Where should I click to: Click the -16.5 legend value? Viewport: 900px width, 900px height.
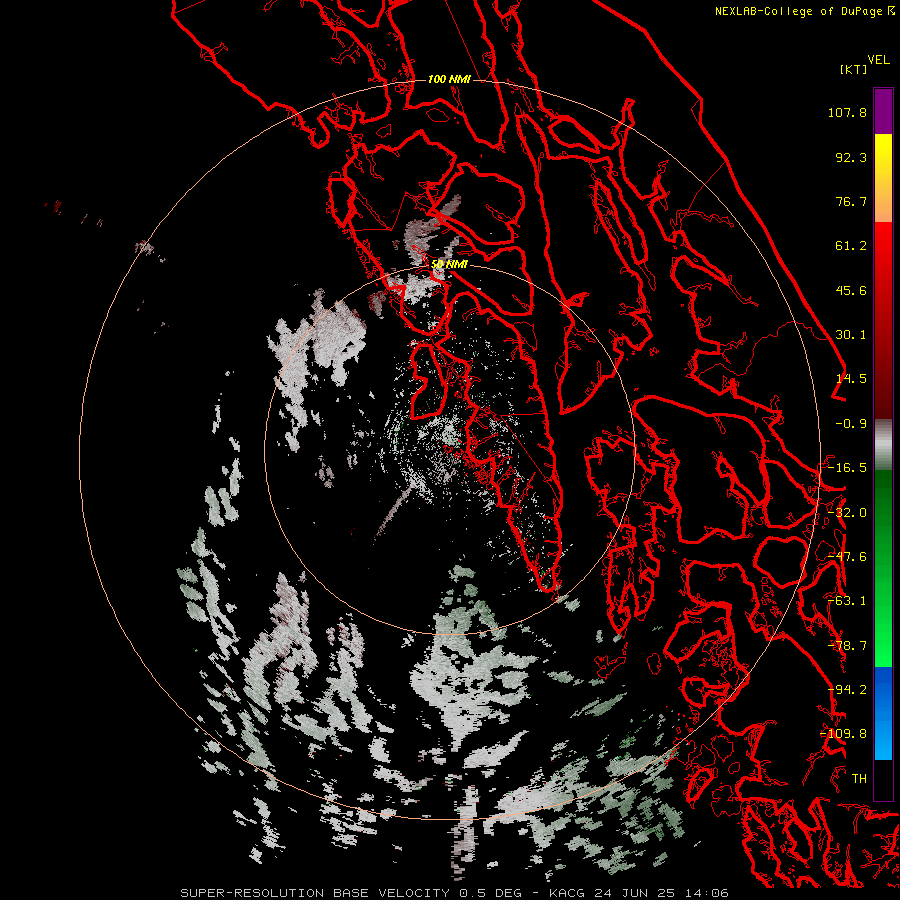(847, 468)
